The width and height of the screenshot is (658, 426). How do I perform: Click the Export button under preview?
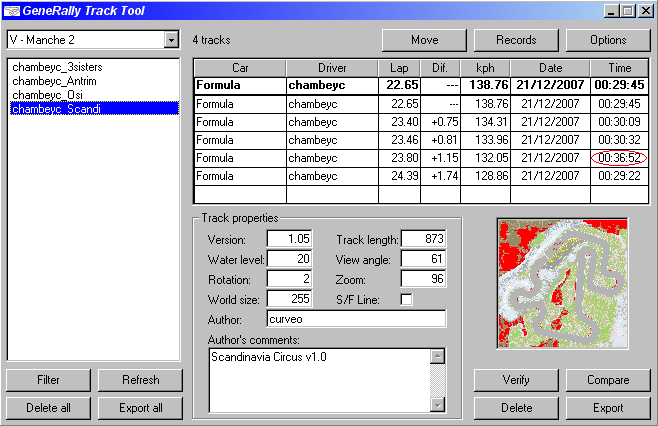pyautogui.click(x=608, y=408)
